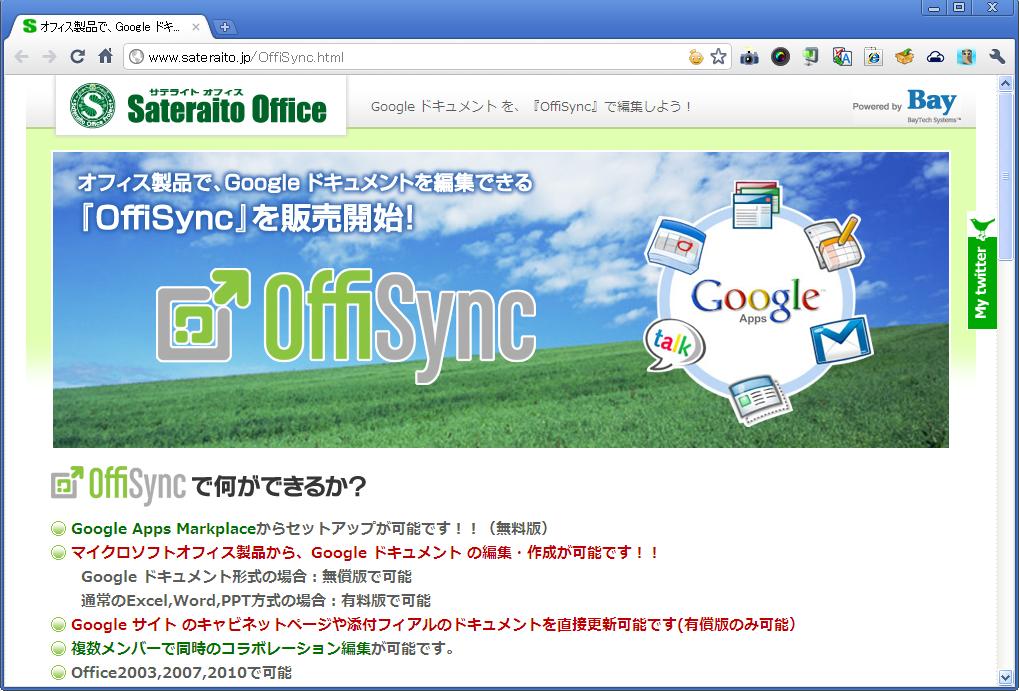Click the Google Talk bubble icon

click(674, 345)
